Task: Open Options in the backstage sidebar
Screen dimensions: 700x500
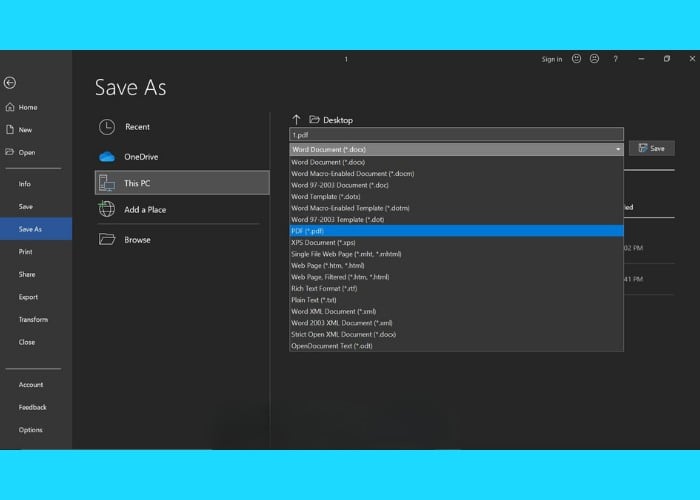Action: pyautogui.click(x=30, y=430)
